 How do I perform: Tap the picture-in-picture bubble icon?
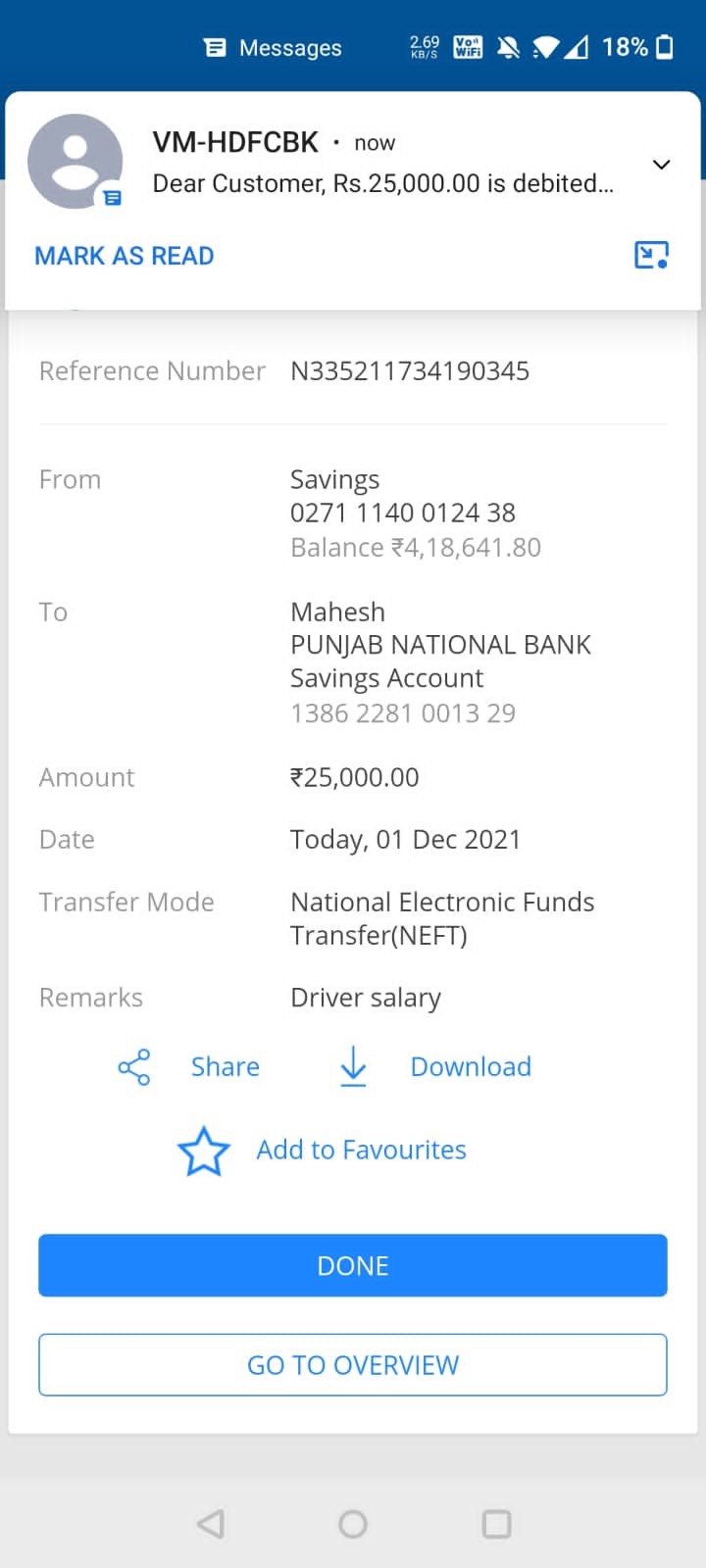coord(651,256)
